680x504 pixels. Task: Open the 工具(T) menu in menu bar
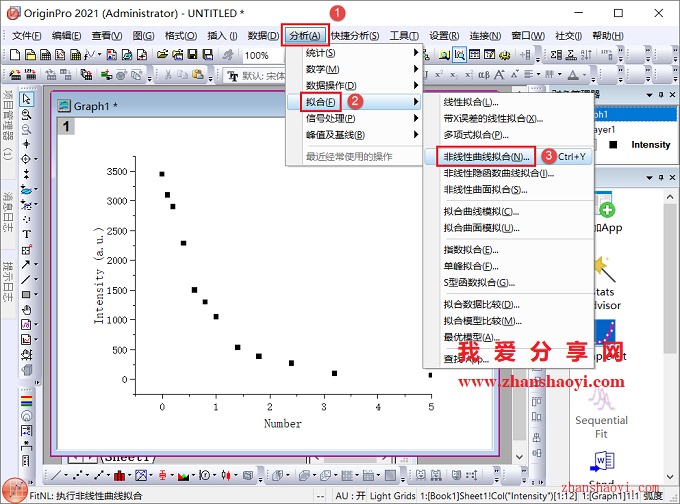click(x=404, y=36)
